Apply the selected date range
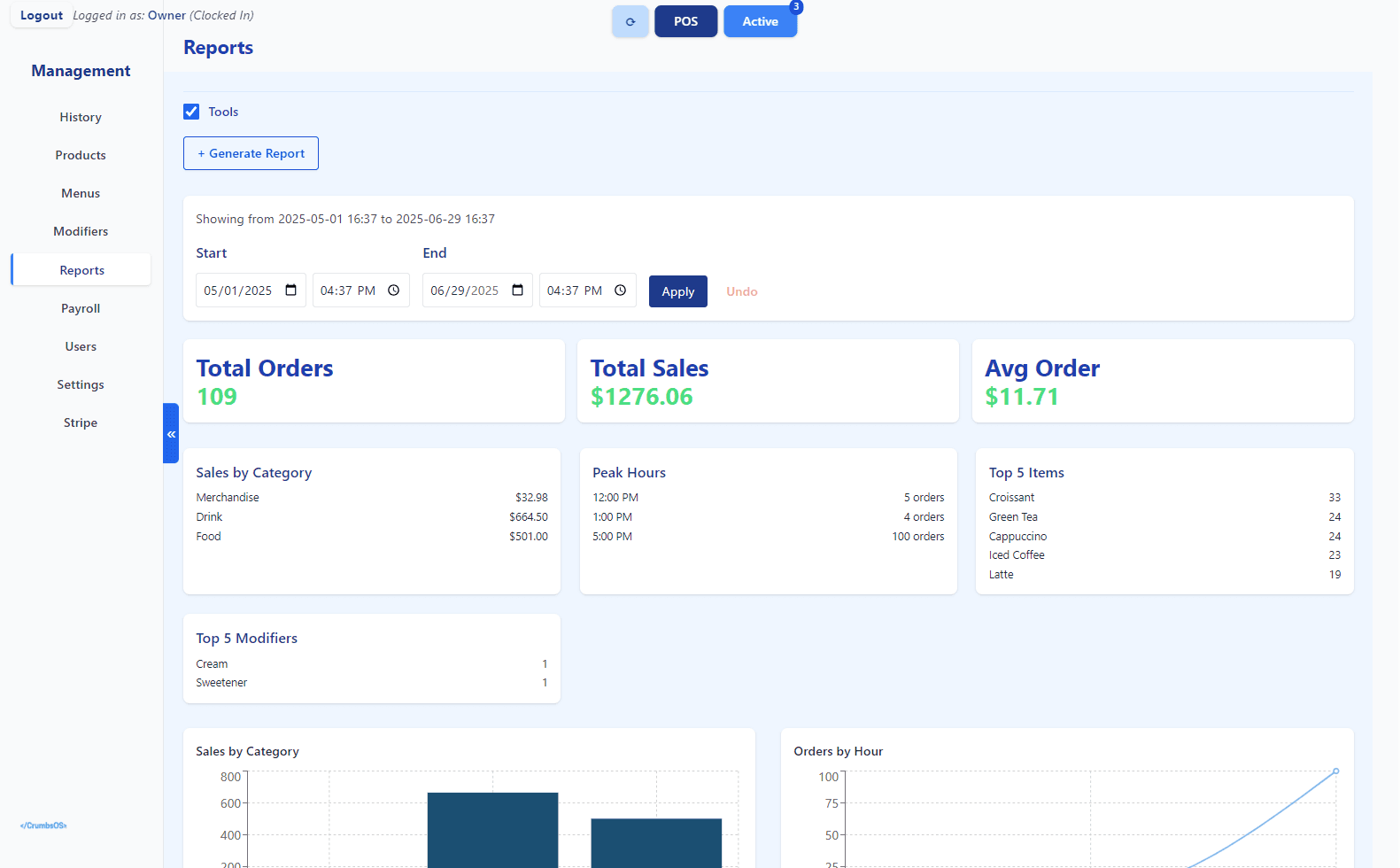The width and height of the screenshot is (1400, 868). click(677, 291)
